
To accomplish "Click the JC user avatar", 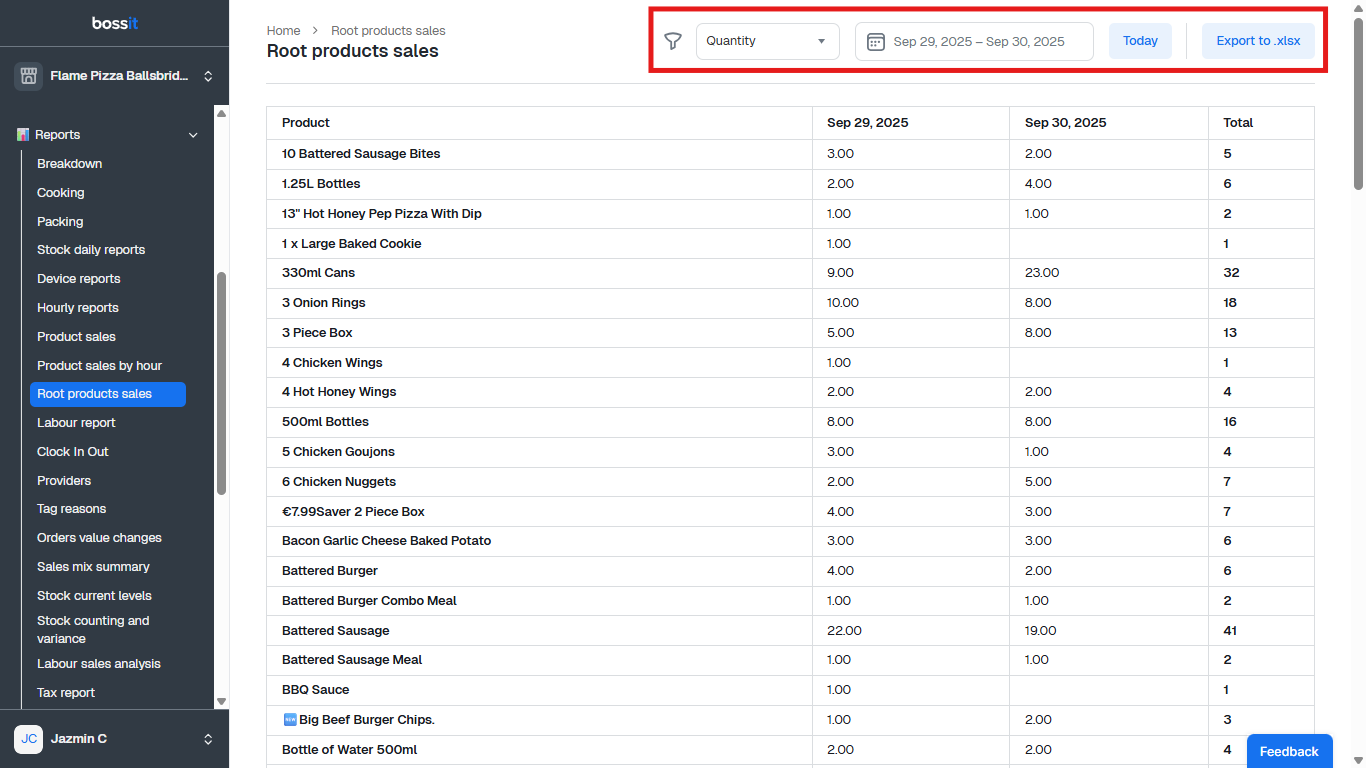I will 28,739.
